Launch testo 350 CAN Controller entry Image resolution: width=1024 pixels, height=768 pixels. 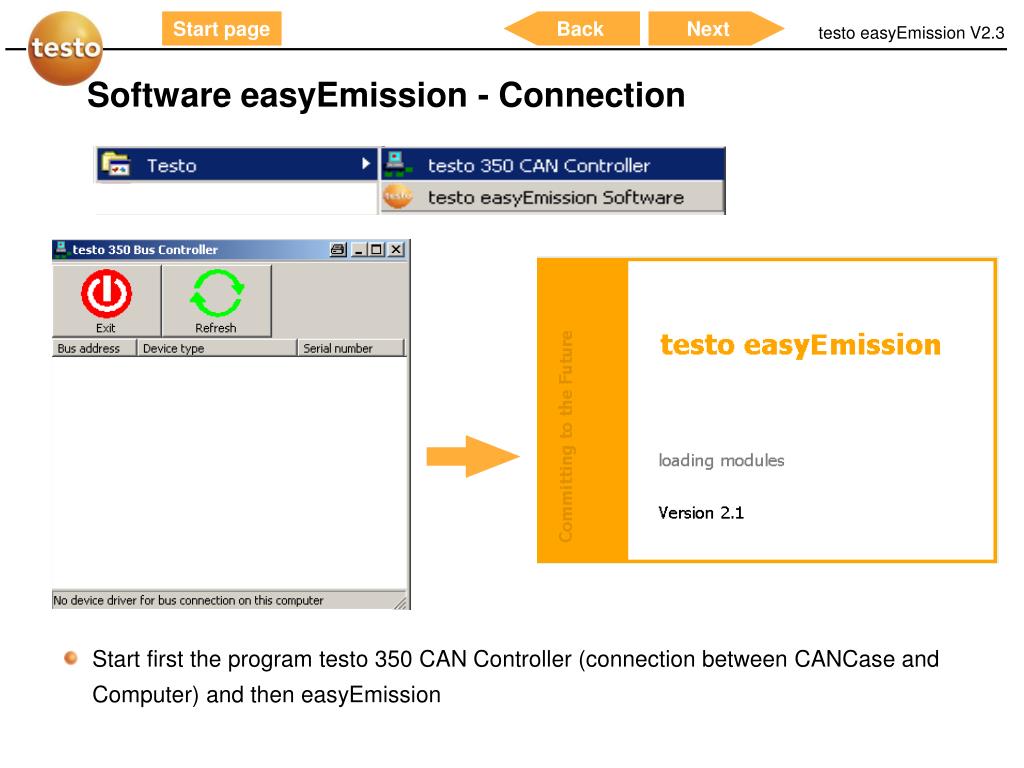tap(552, 165)
